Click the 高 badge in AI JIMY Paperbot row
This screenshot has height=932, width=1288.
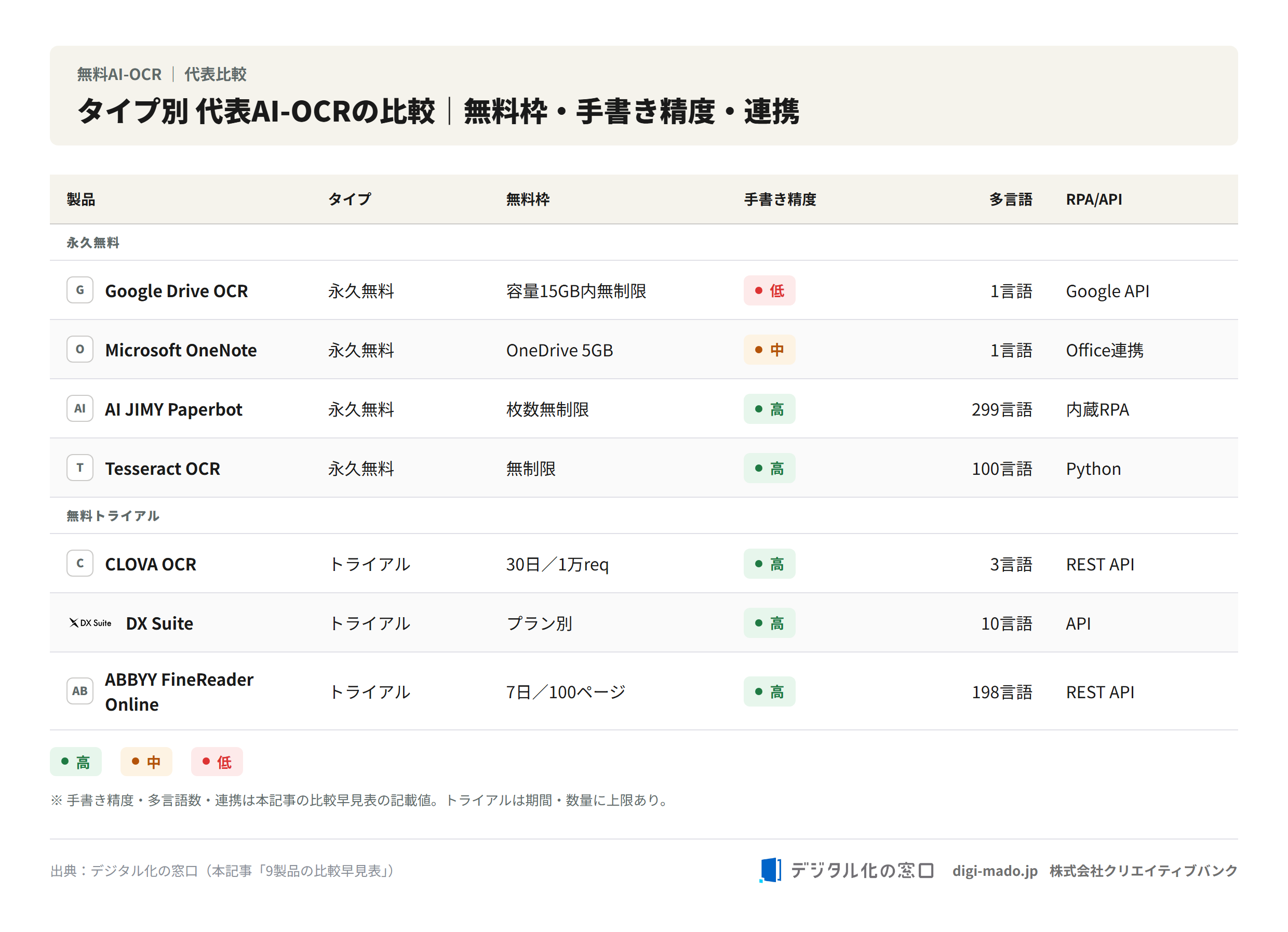pyautogui.click(x=770, y=409)
